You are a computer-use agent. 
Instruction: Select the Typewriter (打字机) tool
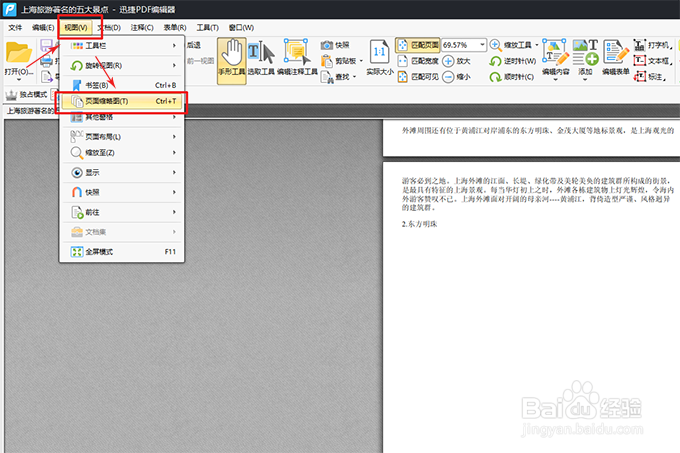point(652,45)
